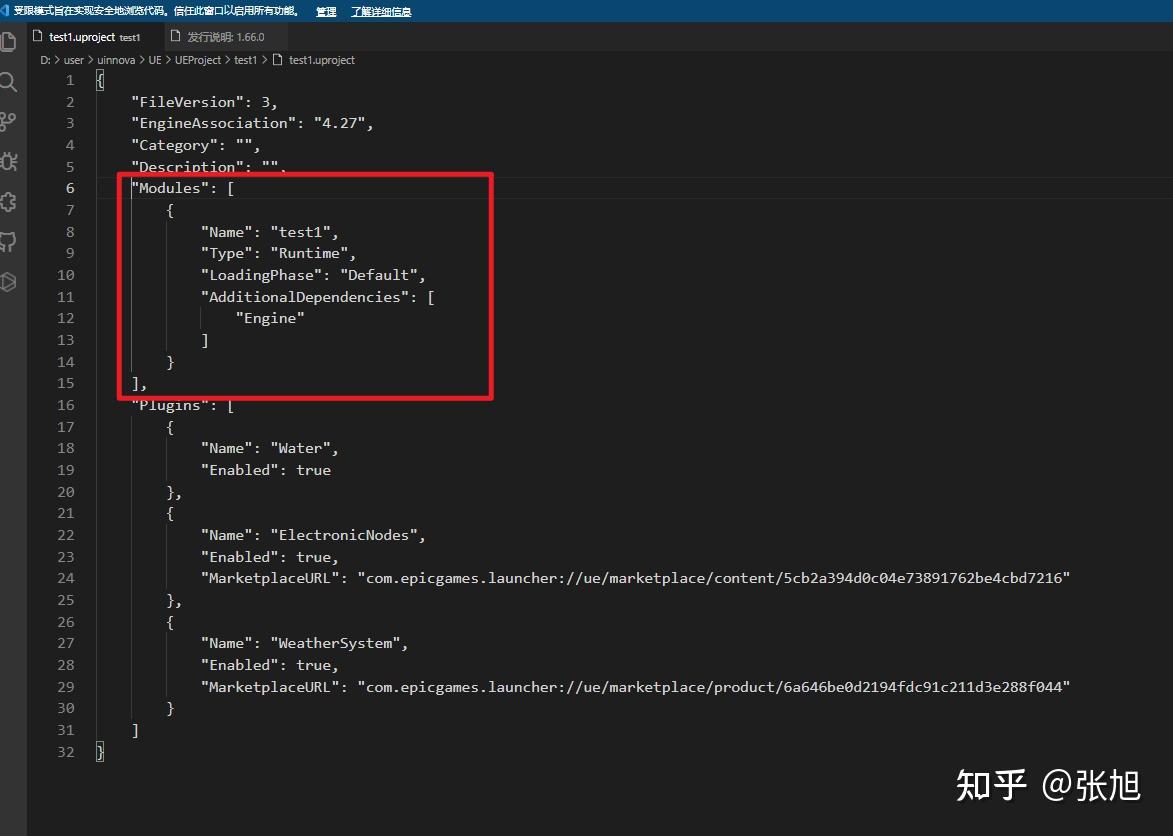Click the restricted mode shield icon in the banner
The width and height of the screenshot is (1173, 836).
coord(8,11)
